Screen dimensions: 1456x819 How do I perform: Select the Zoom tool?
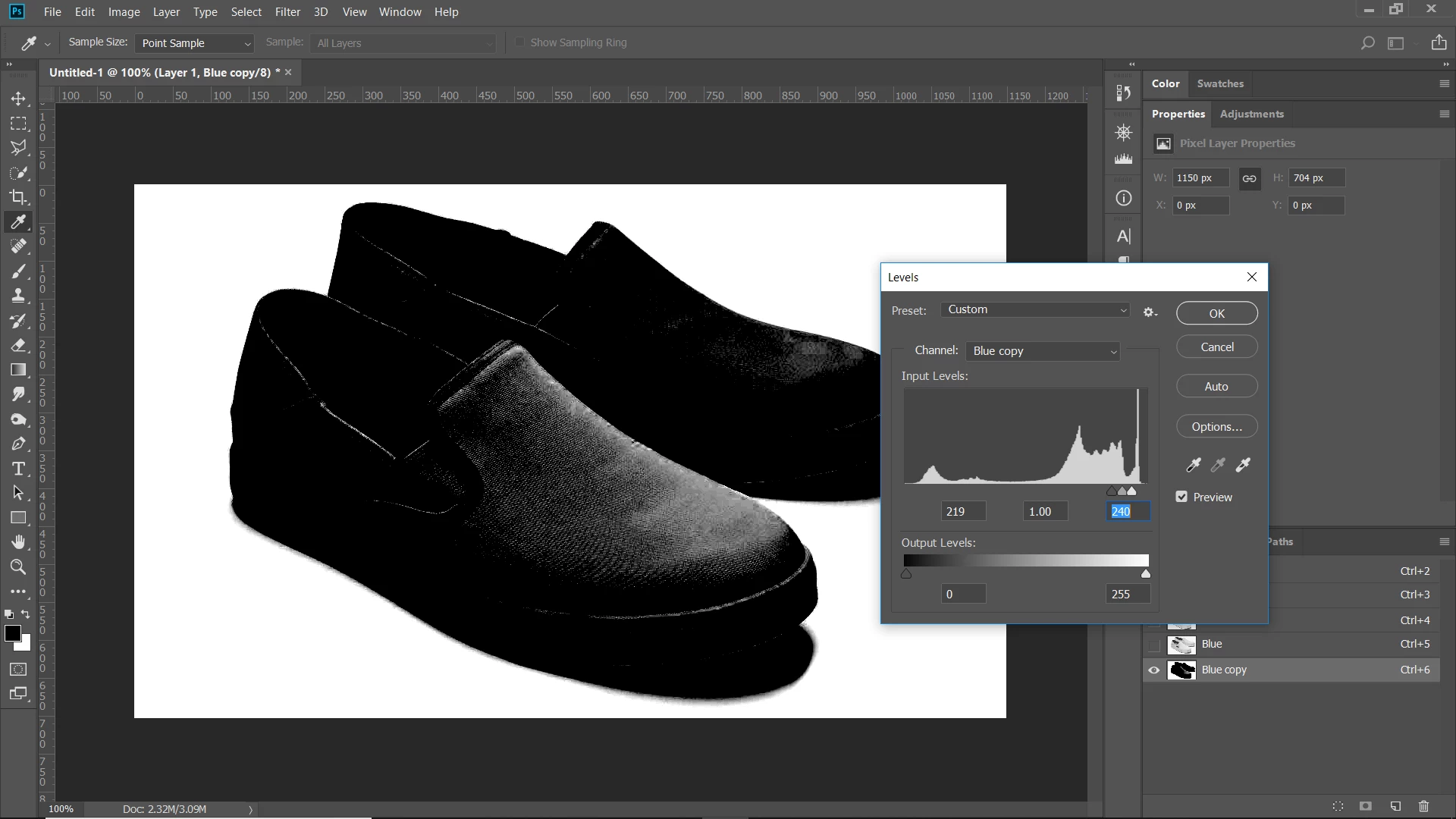tap(18, 567)
